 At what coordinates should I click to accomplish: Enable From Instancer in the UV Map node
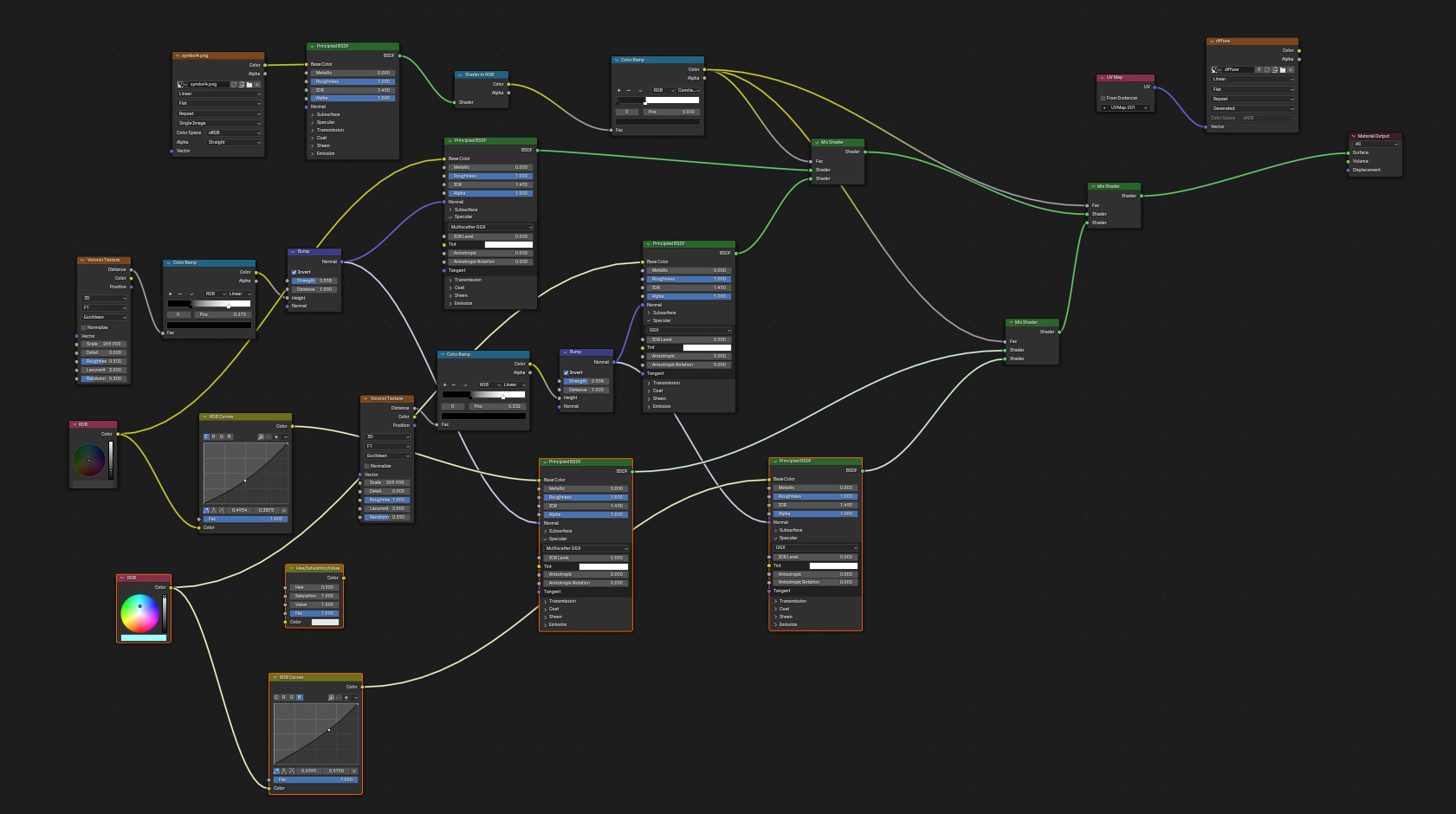tap(1103, 98)
